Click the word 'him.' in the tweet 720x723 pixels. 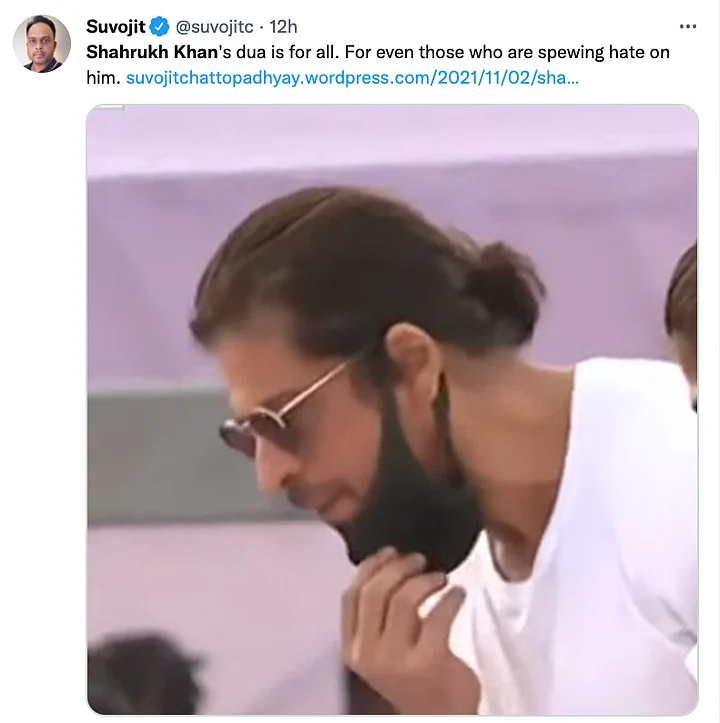104,76
